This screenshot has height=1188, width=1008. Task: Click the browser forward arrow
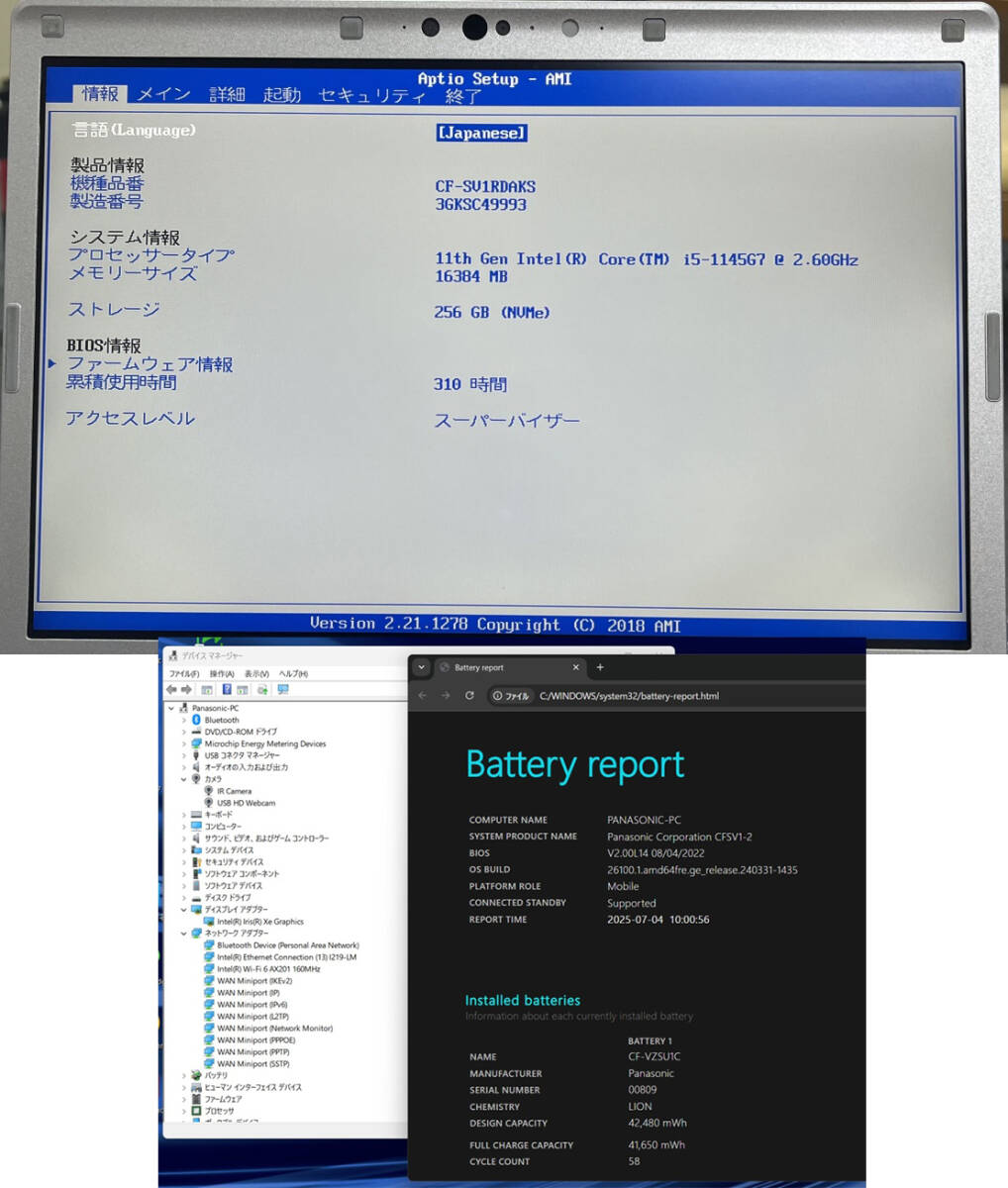pyautogui.click(x=445, y=696)
